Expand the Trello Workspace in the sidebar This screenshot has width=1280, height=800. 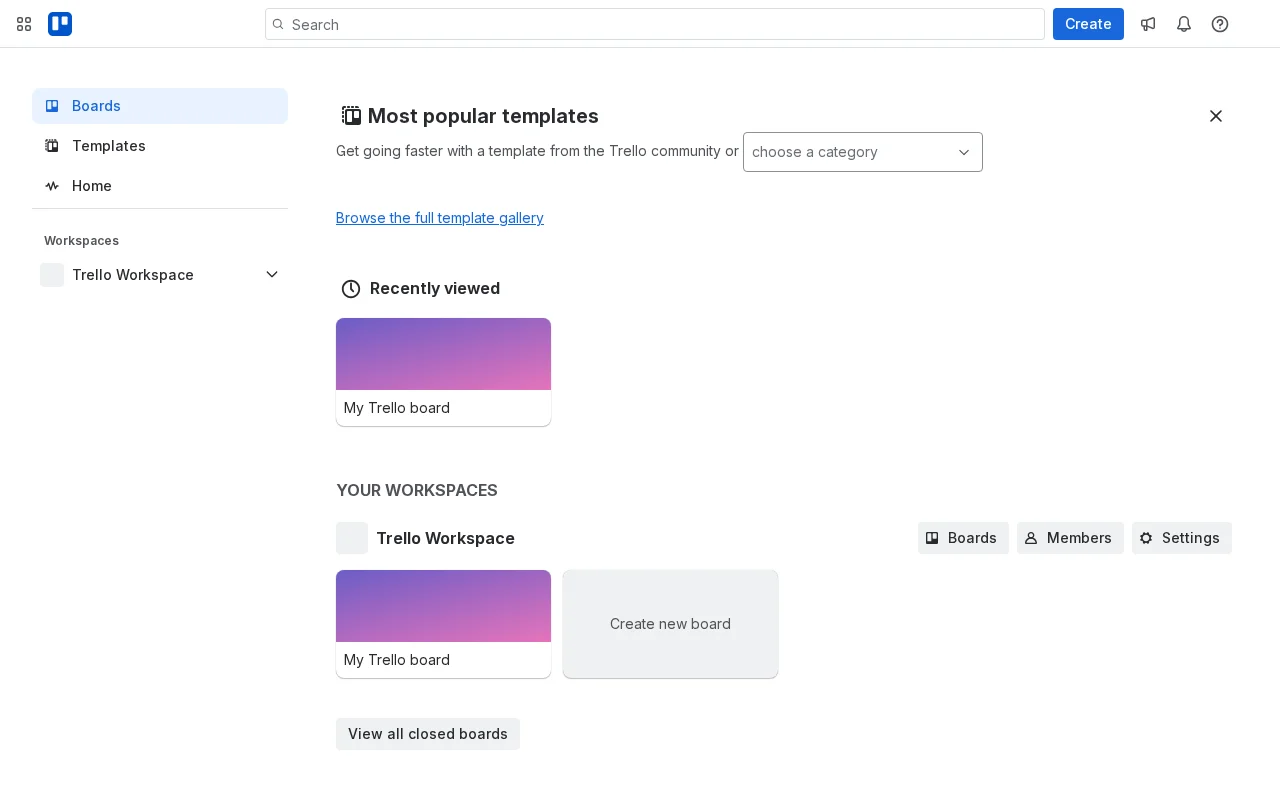[x=272, y=274]
